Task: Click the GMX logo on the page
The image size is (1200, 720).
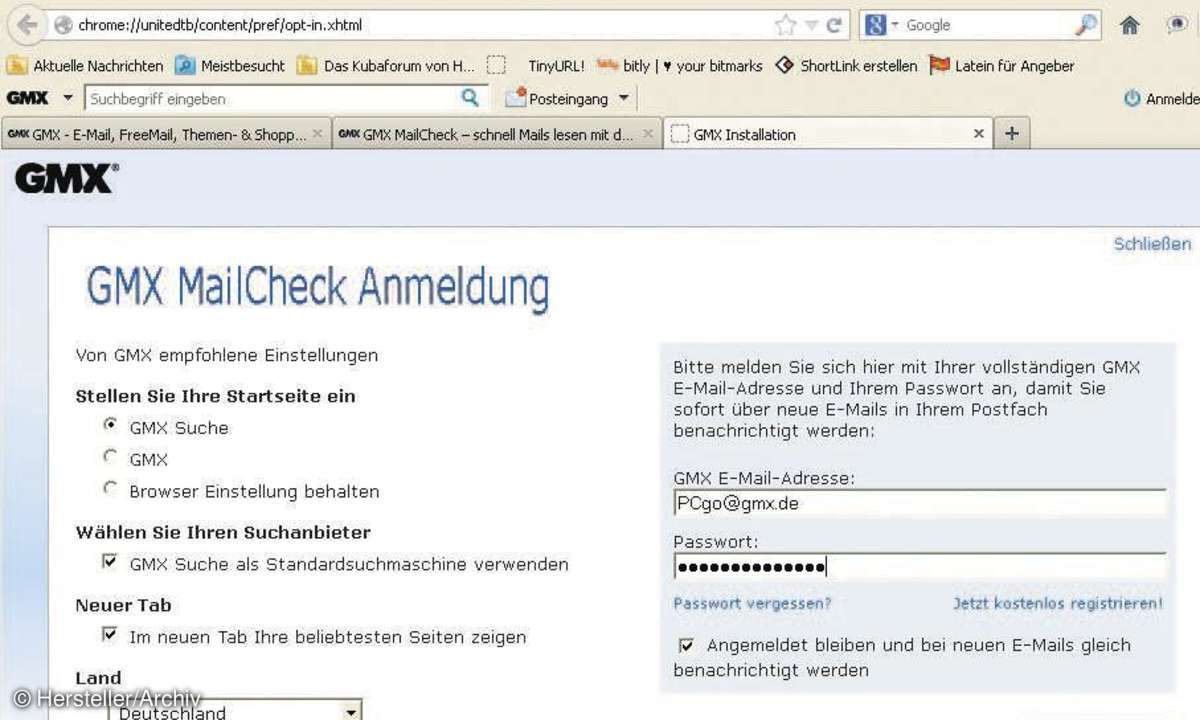Action: pos(66,180)
